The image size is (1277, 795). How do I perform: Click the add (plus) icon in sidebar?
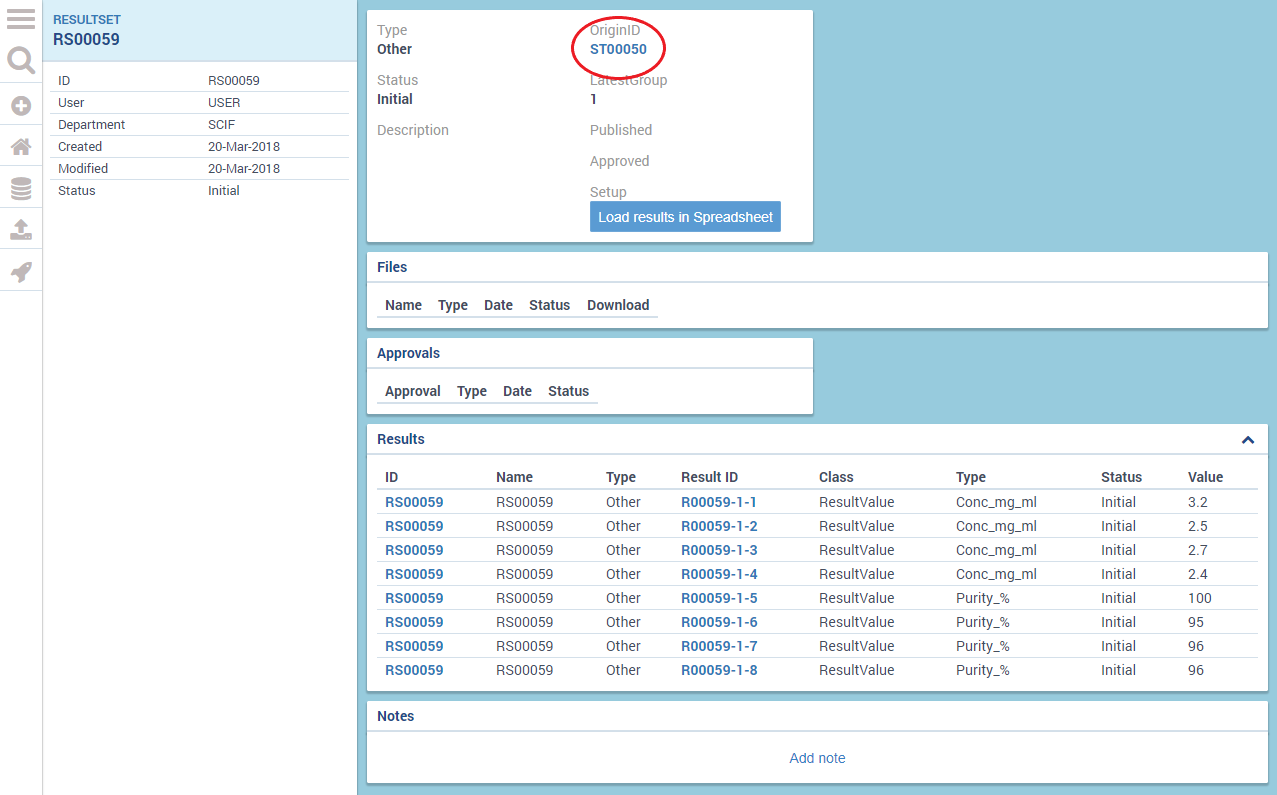pos(21,105)
